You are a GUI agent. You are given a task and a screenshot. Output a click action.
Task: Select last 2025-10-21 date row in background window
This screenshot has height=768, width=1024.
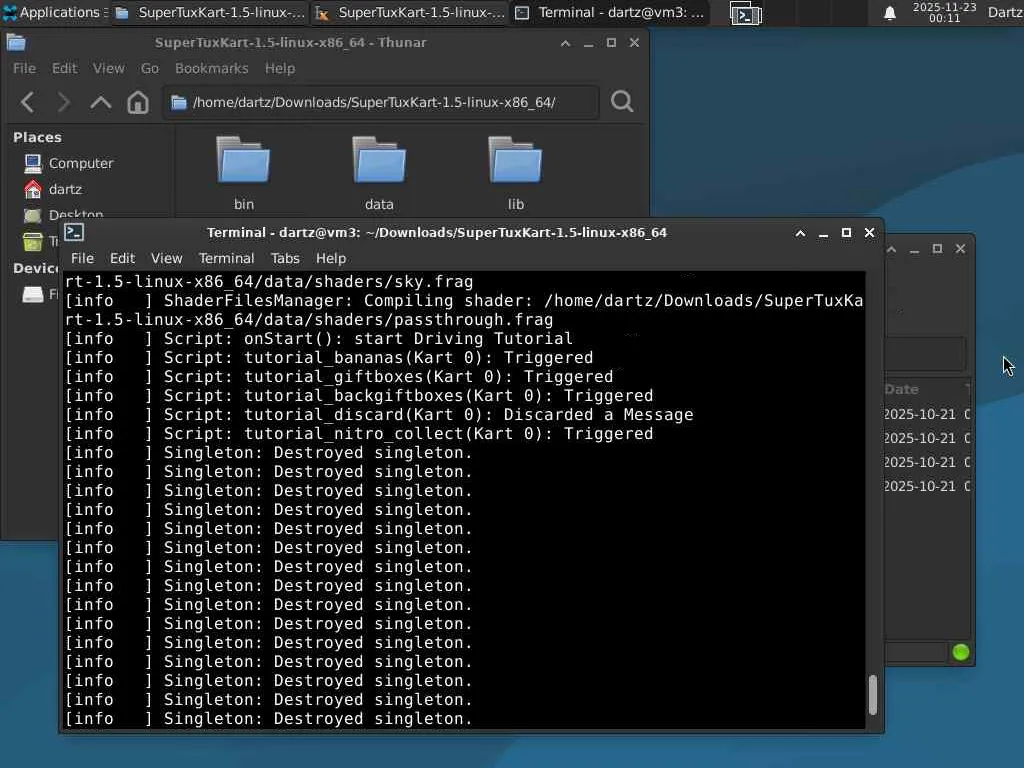click(x=927, y=486)
